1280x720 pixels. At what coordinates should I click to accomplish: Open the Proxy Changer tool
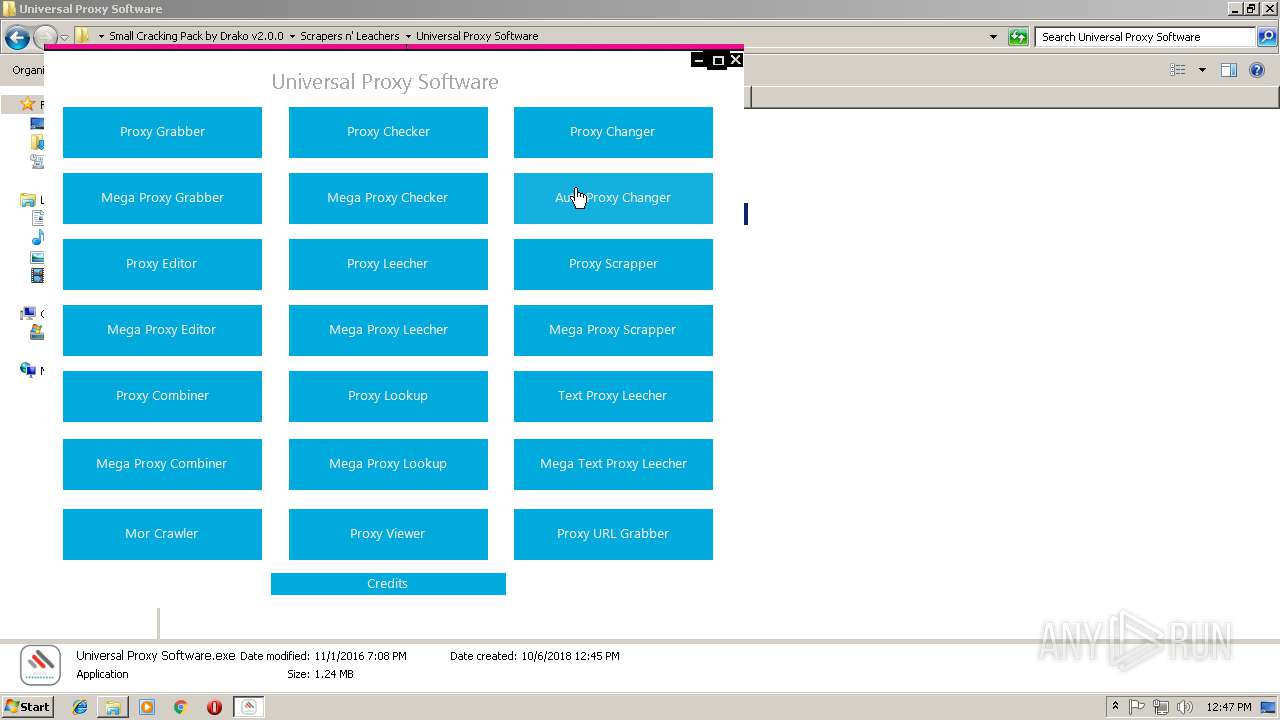point(613,132)
